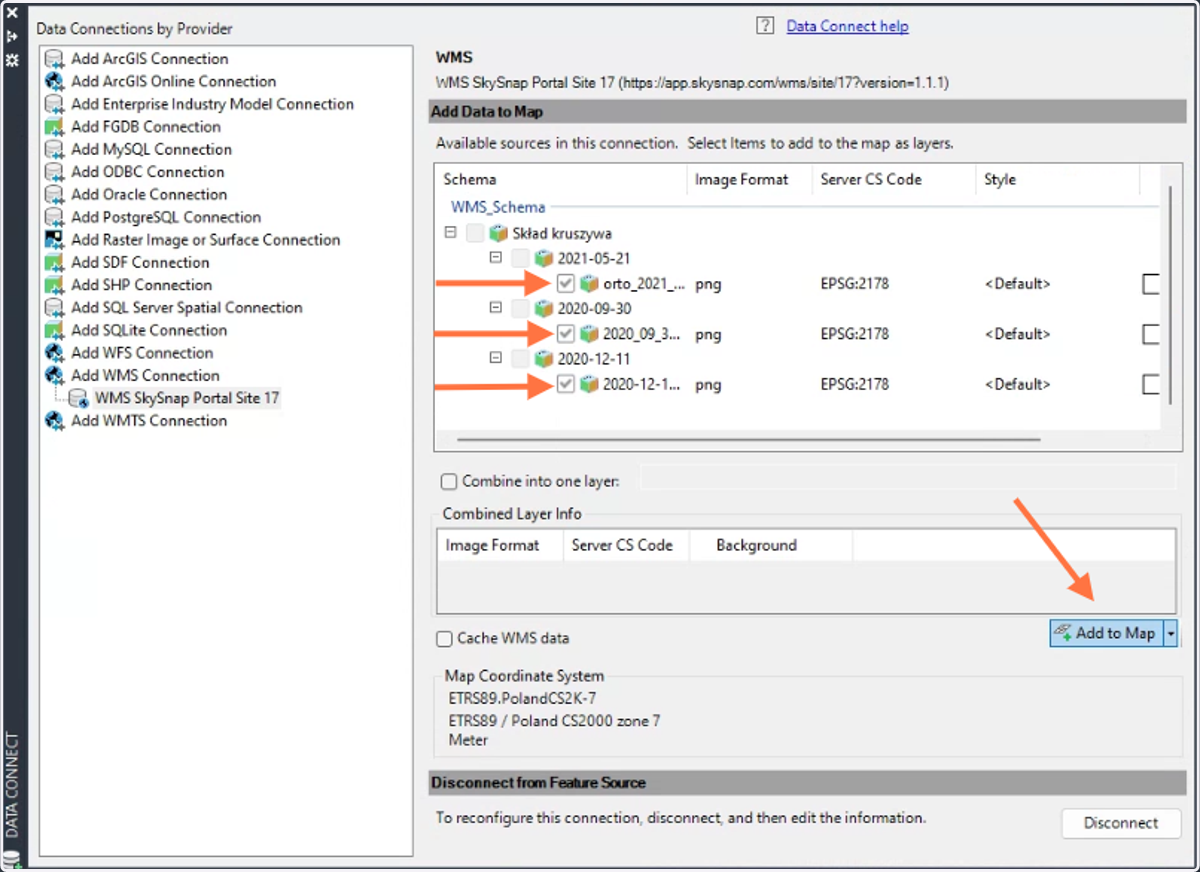Click the Add SHP Connection icon
Viewport: 1200px width, 872px height.
pyautogui.click(x=55, y=285)
